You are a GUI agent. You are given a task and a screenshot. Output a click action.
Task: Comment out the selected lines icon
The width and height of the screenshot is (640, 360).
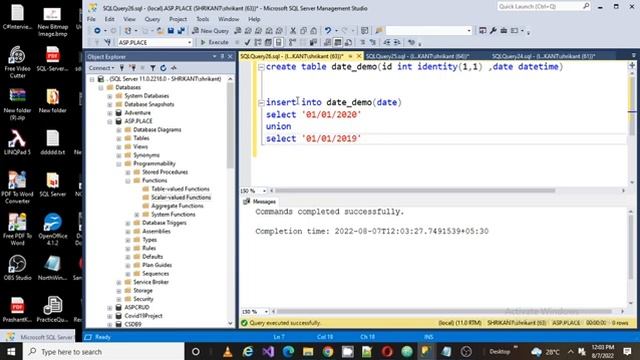pyautogui.click(x=363, y=42)
